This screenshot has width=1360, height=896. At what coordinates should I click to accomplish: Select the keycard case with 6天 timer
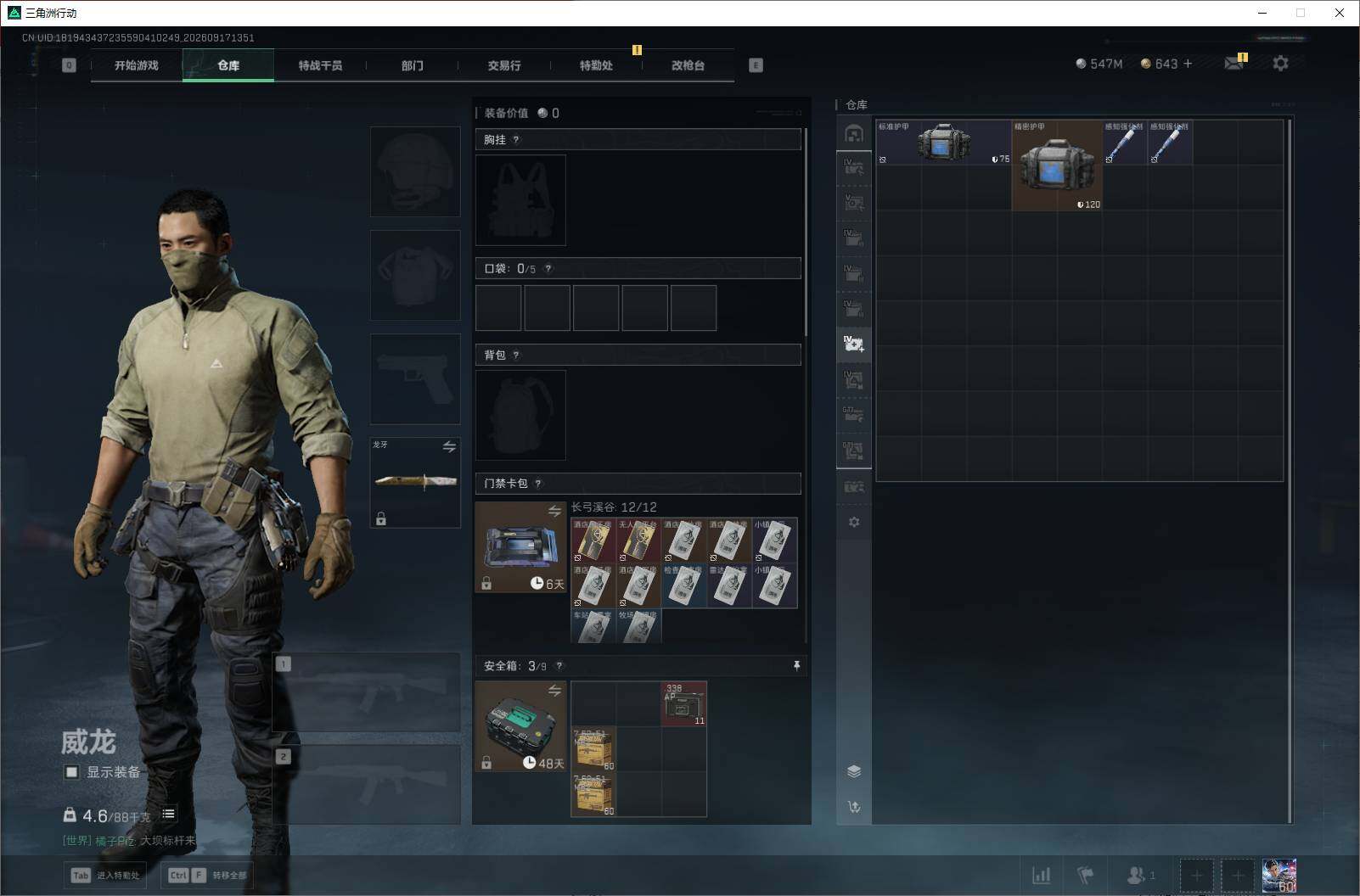520,546
